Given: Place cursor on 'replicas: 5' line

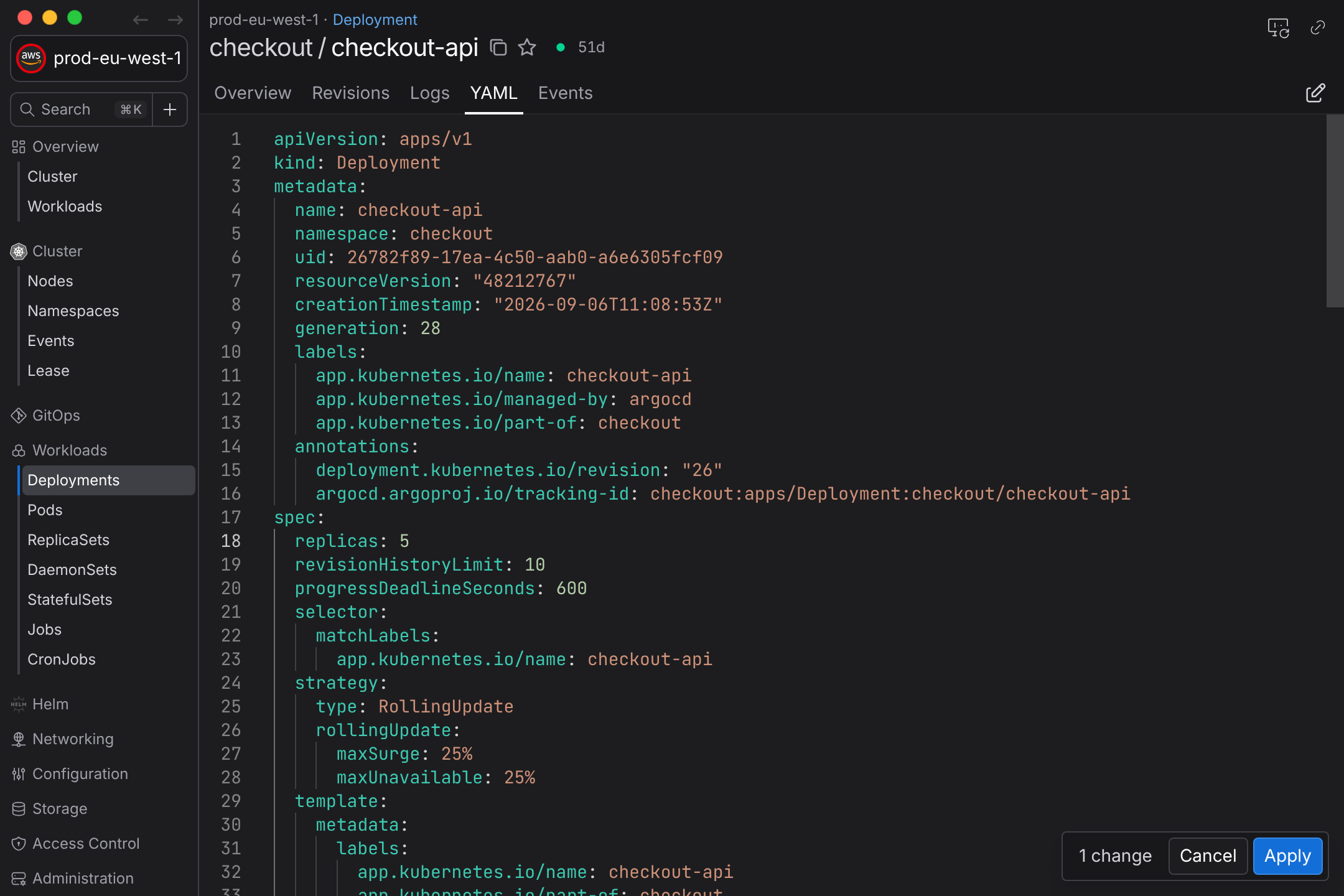Looking at the screenshot, I should point(352,541).
